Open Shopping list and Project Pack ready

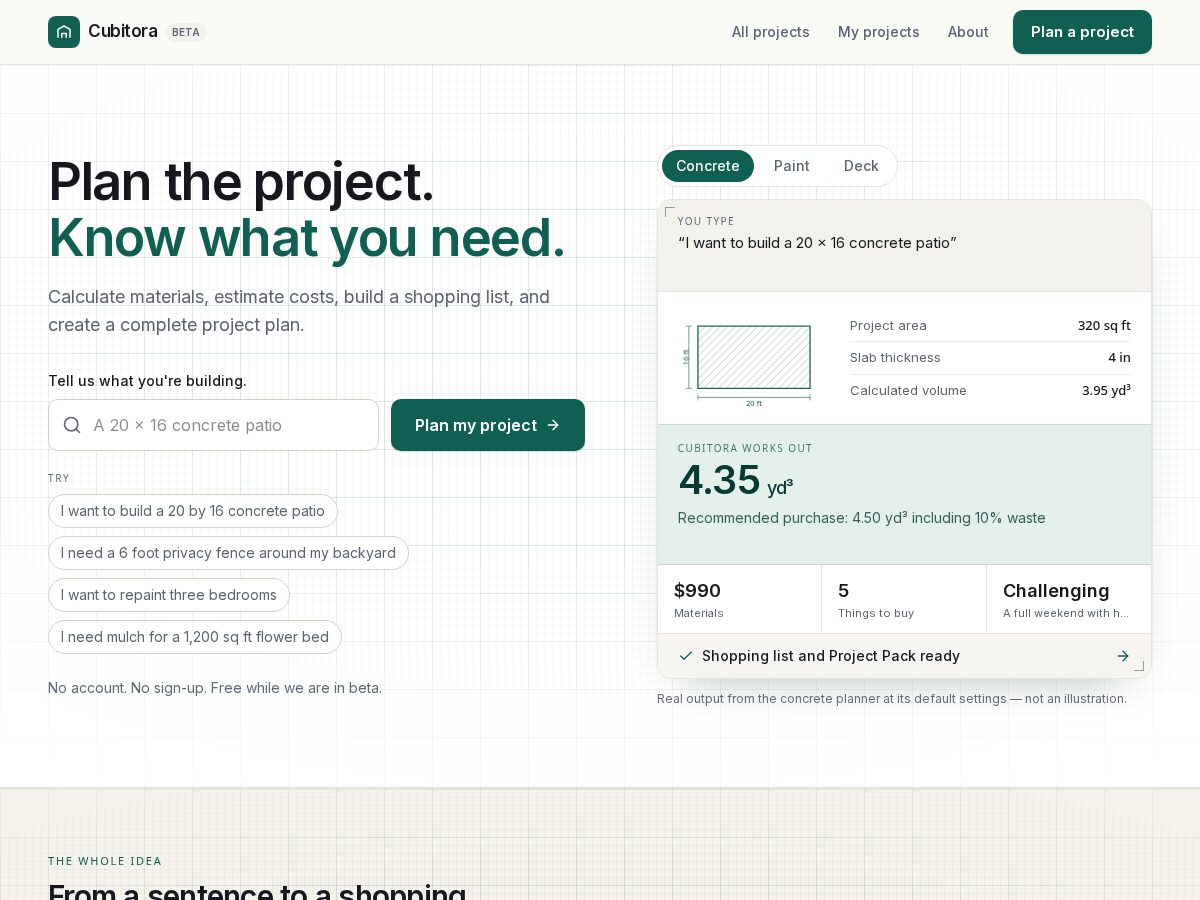click(x=904, y=656)
